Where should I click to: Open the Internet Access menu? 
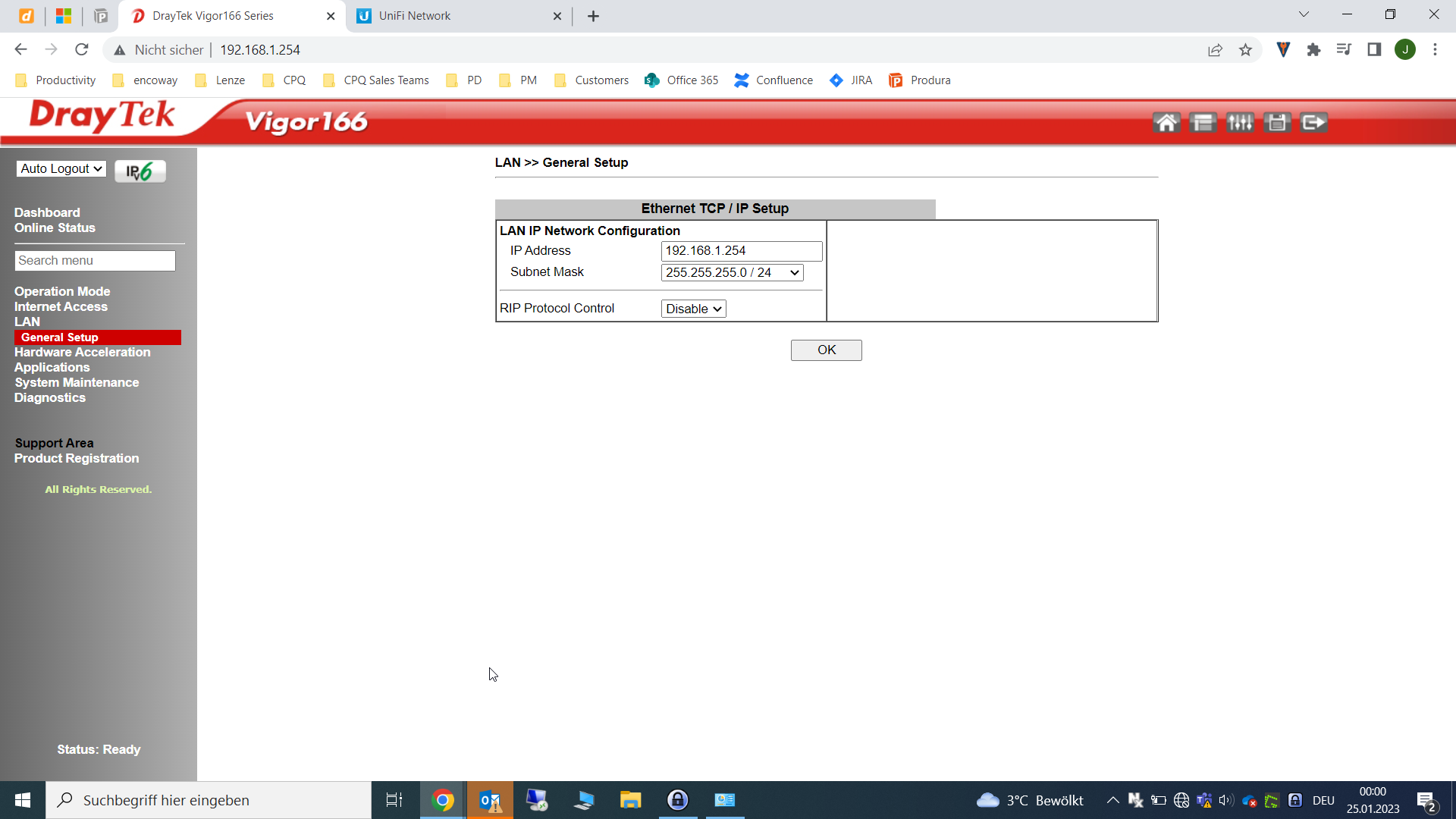pyautogui.click(x=61, y=306)
